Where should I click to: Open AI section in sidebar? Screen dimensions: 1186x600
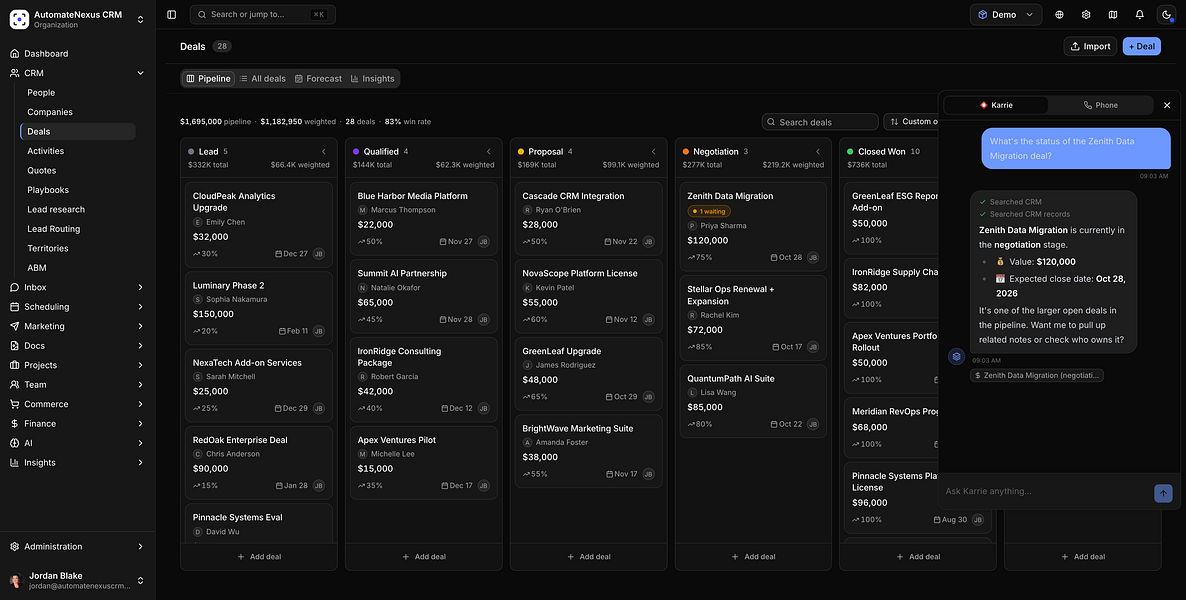pyautogui.click(x=77, y=443)
